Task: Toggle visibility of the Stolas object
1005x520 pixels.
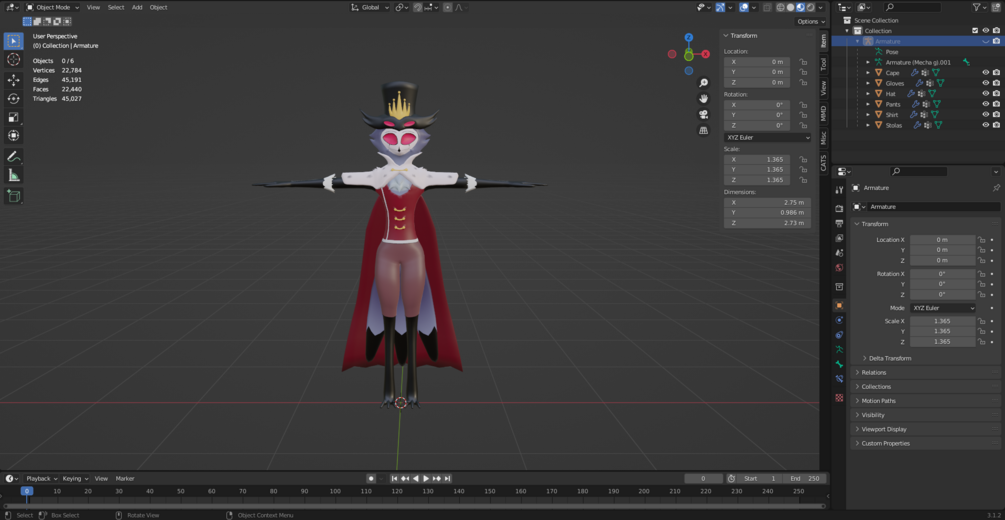Action: click(x=985, y=125)
